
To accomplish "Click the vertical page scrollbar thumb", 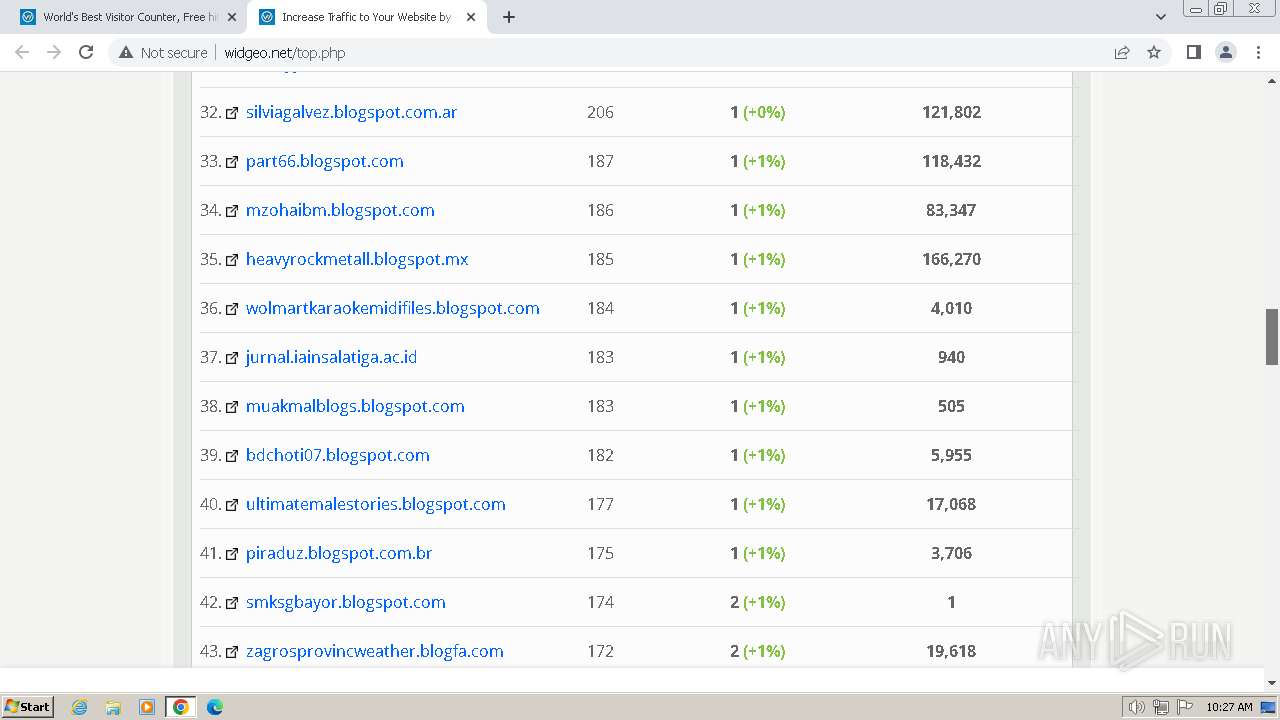I will pos(1272,337).
